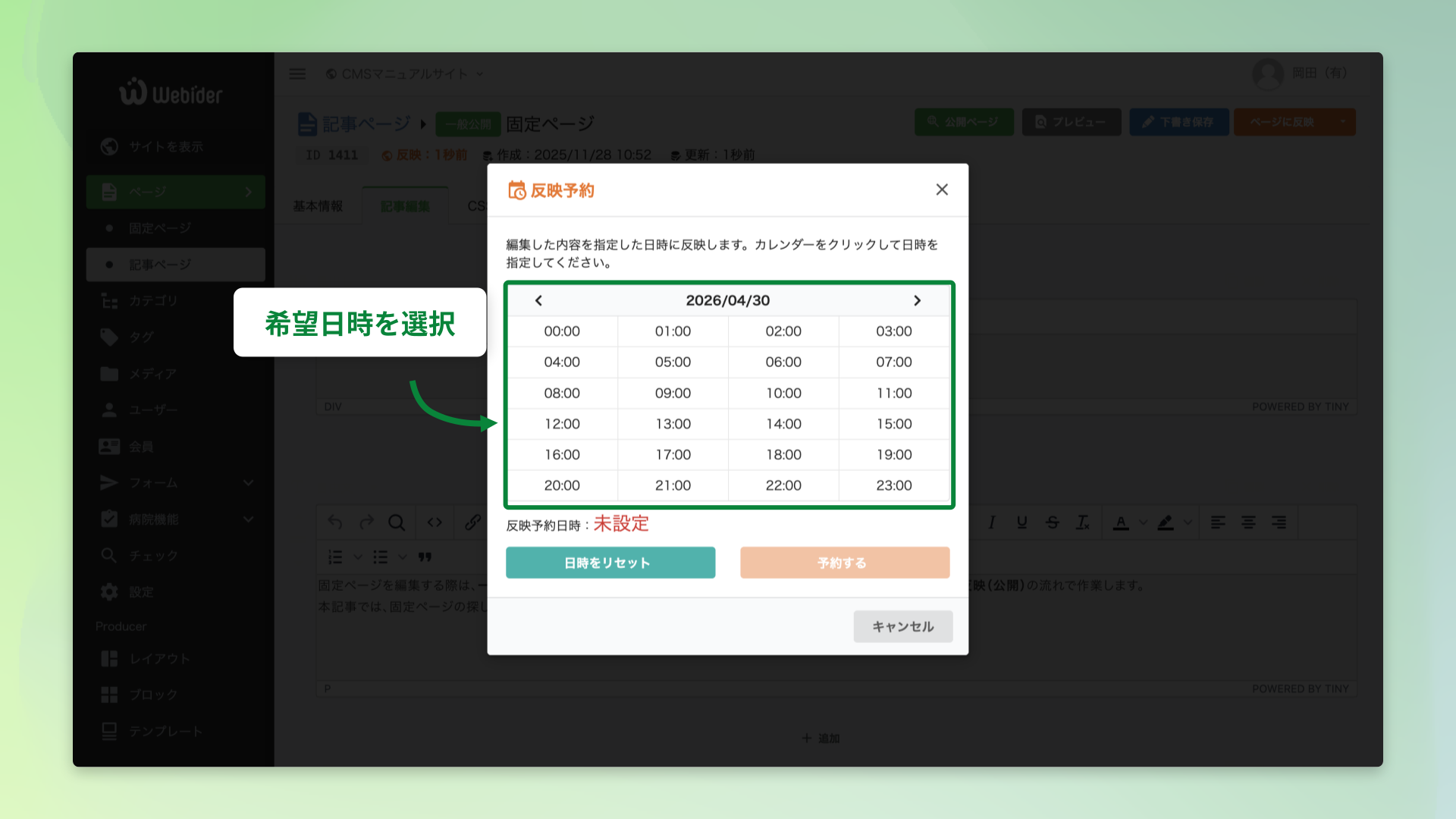1456x819 pixels.
Task: Choose the 12:00 time cell
Action: click(x=562, y=424)
